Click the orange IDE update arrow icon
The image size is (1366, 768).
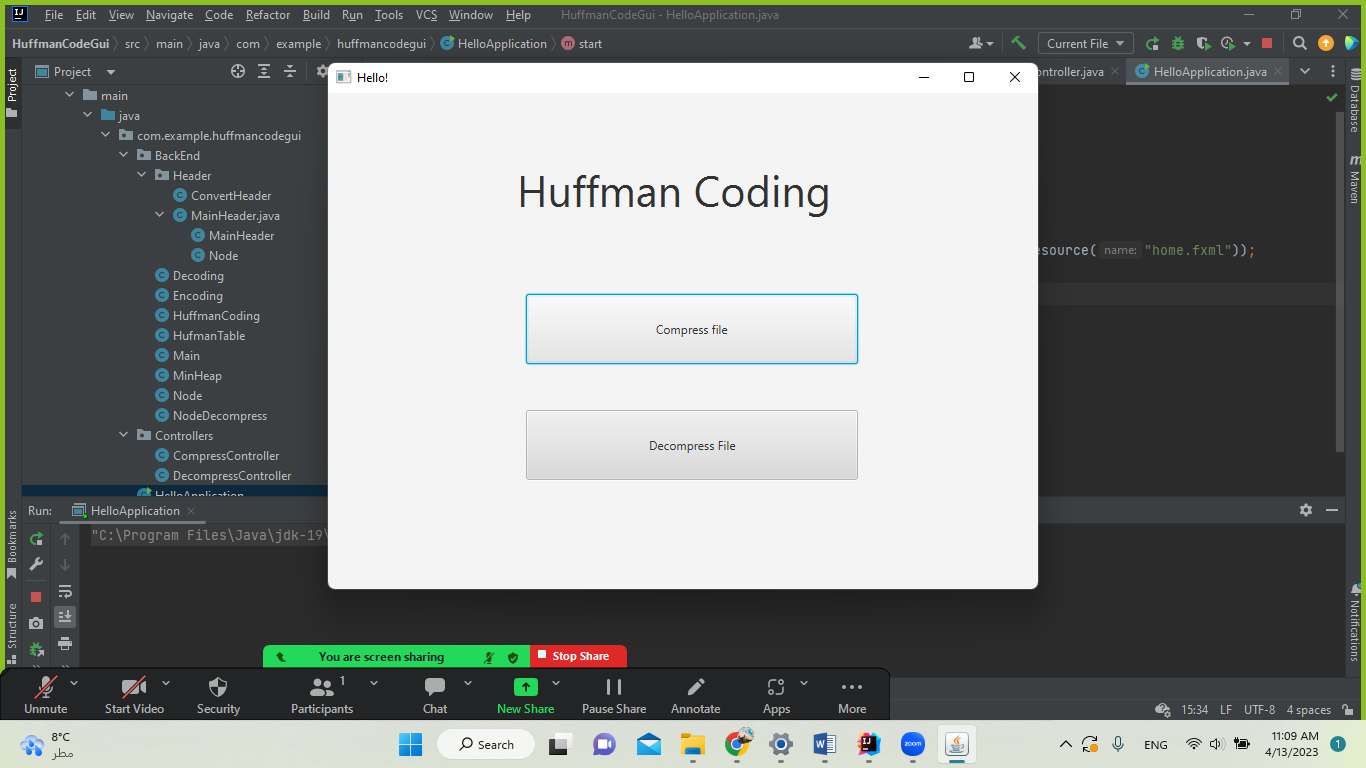[x=1326, y=43]
